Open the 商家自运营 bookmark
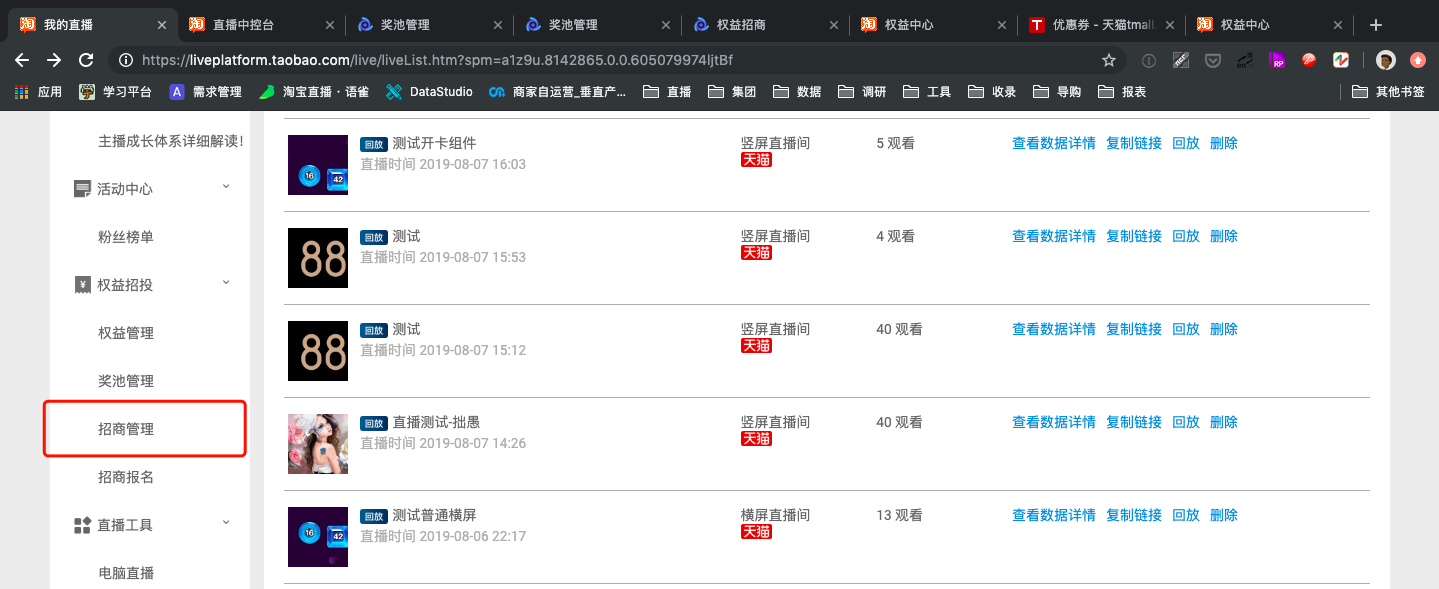Viewport: 1439px width, 589px height. [x=557, y=91]
